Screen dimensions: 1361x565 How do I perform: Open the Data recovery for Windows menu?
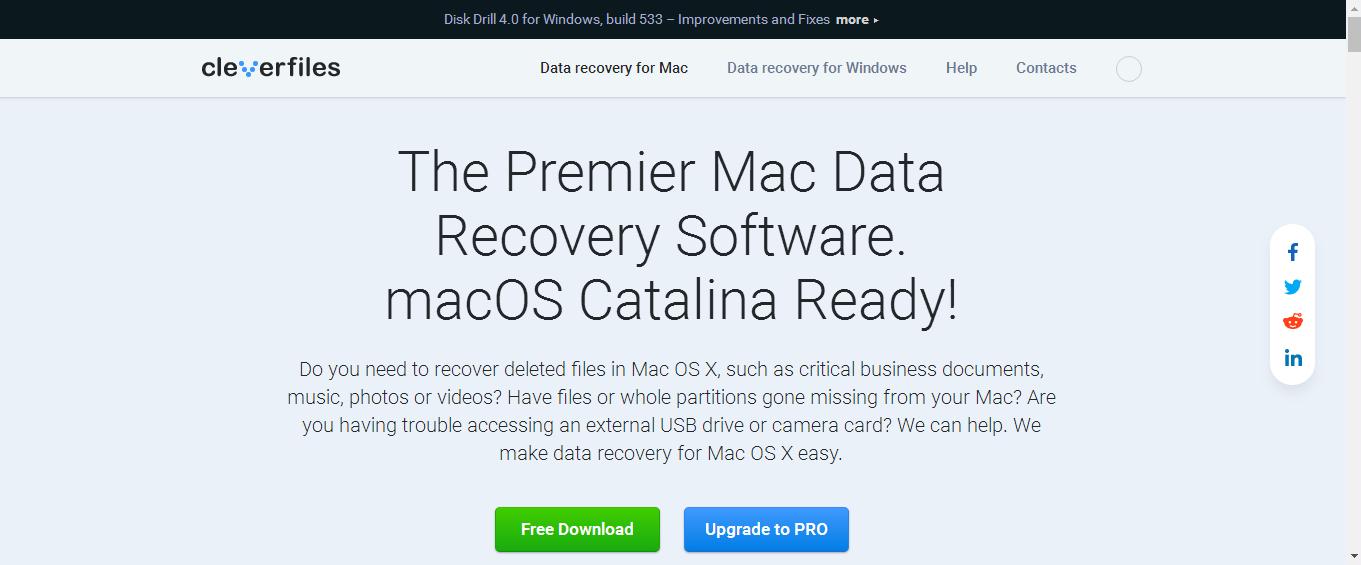pyautogui.click(x=817, y=68)
